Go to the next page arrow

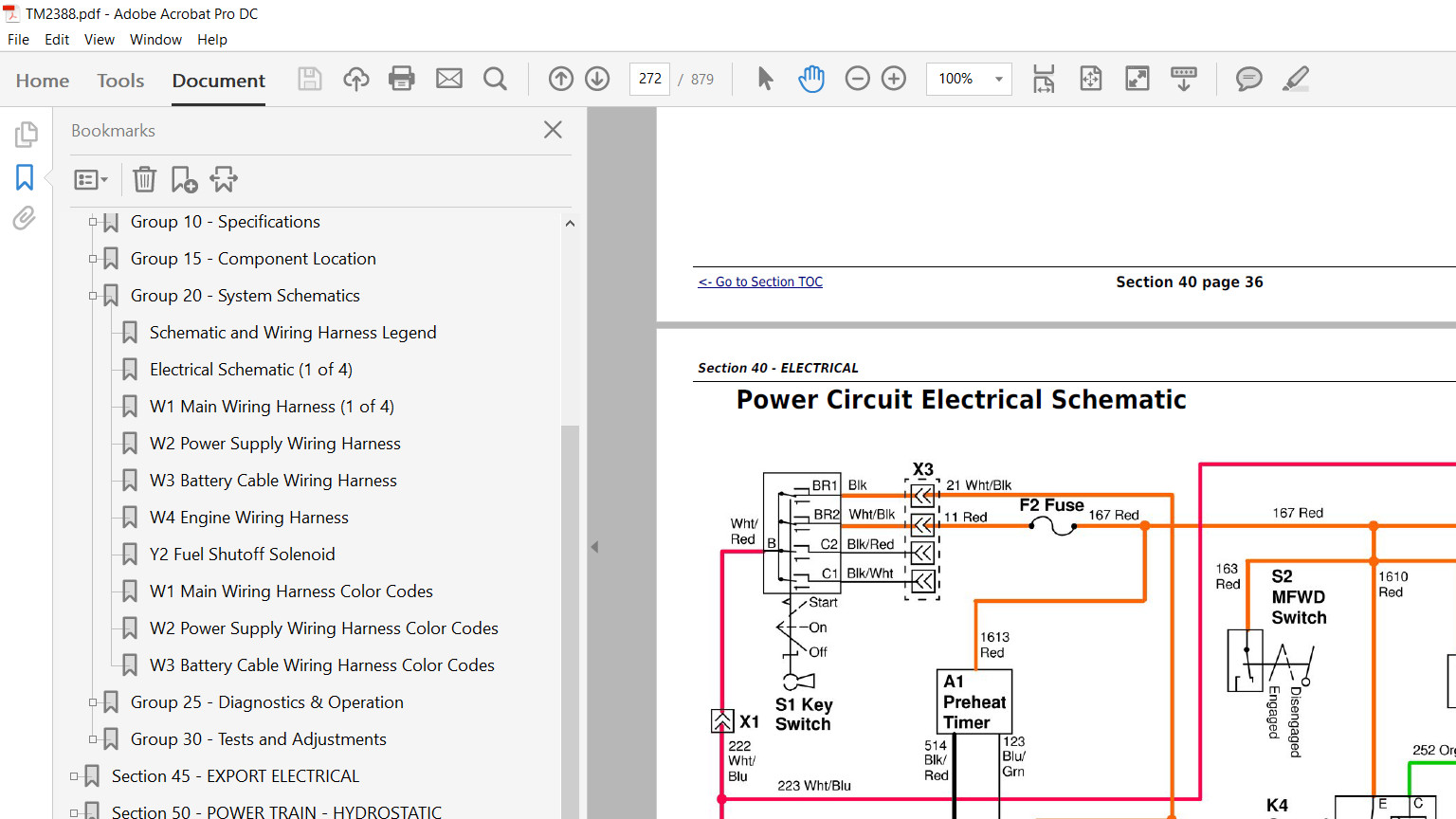pyautogui.click(x=597, y=79)
